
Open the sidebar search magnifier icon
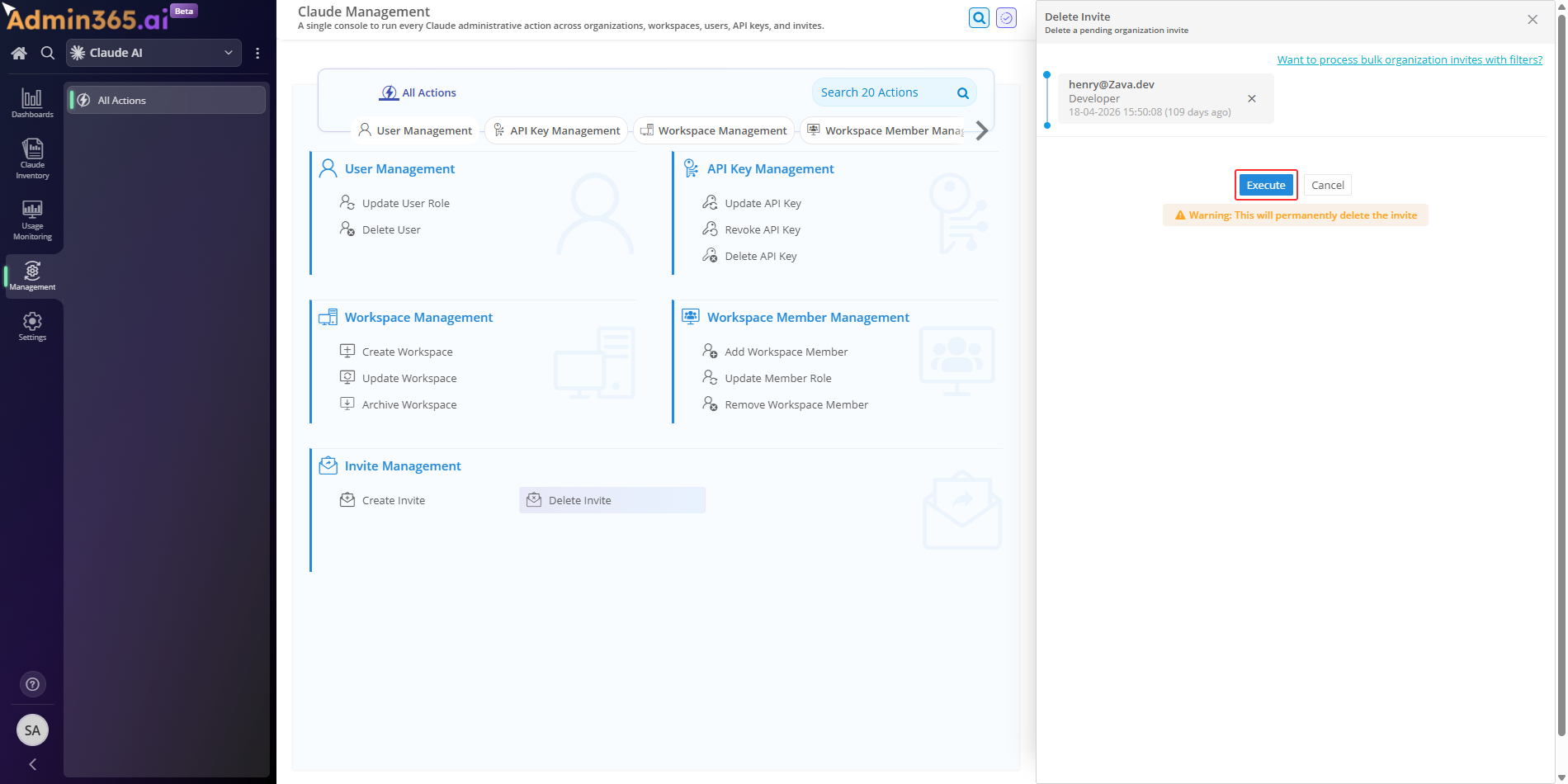coord(48,53)
